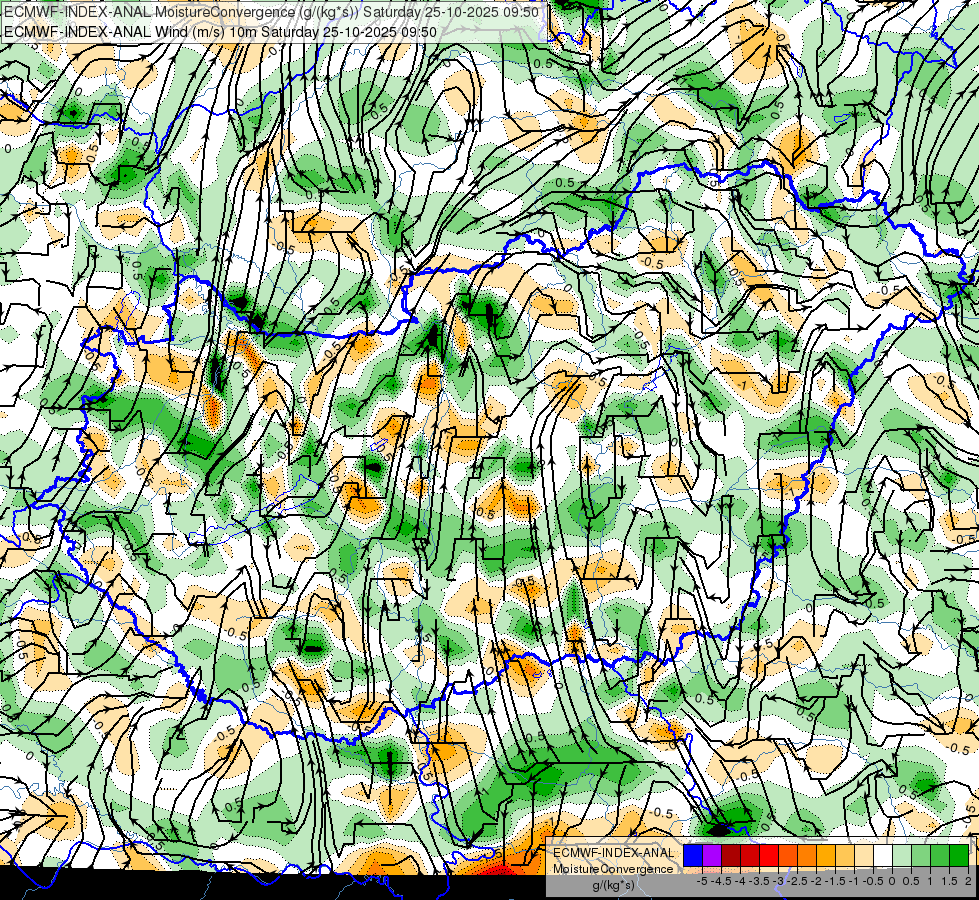Image resolution: width=979 pixels, height=900 pixels.
Task: Click the -3 value on the legend scale
Action: tap(779, 881)
